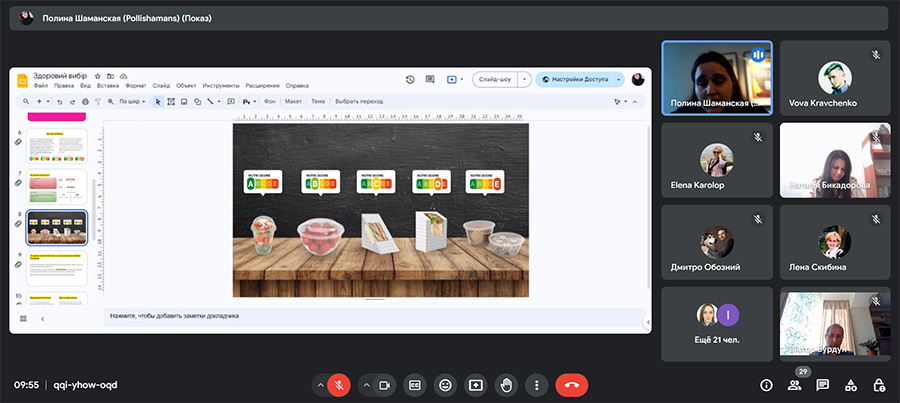
Task: Expand the new slide layout dropdown
Action: 48,102
